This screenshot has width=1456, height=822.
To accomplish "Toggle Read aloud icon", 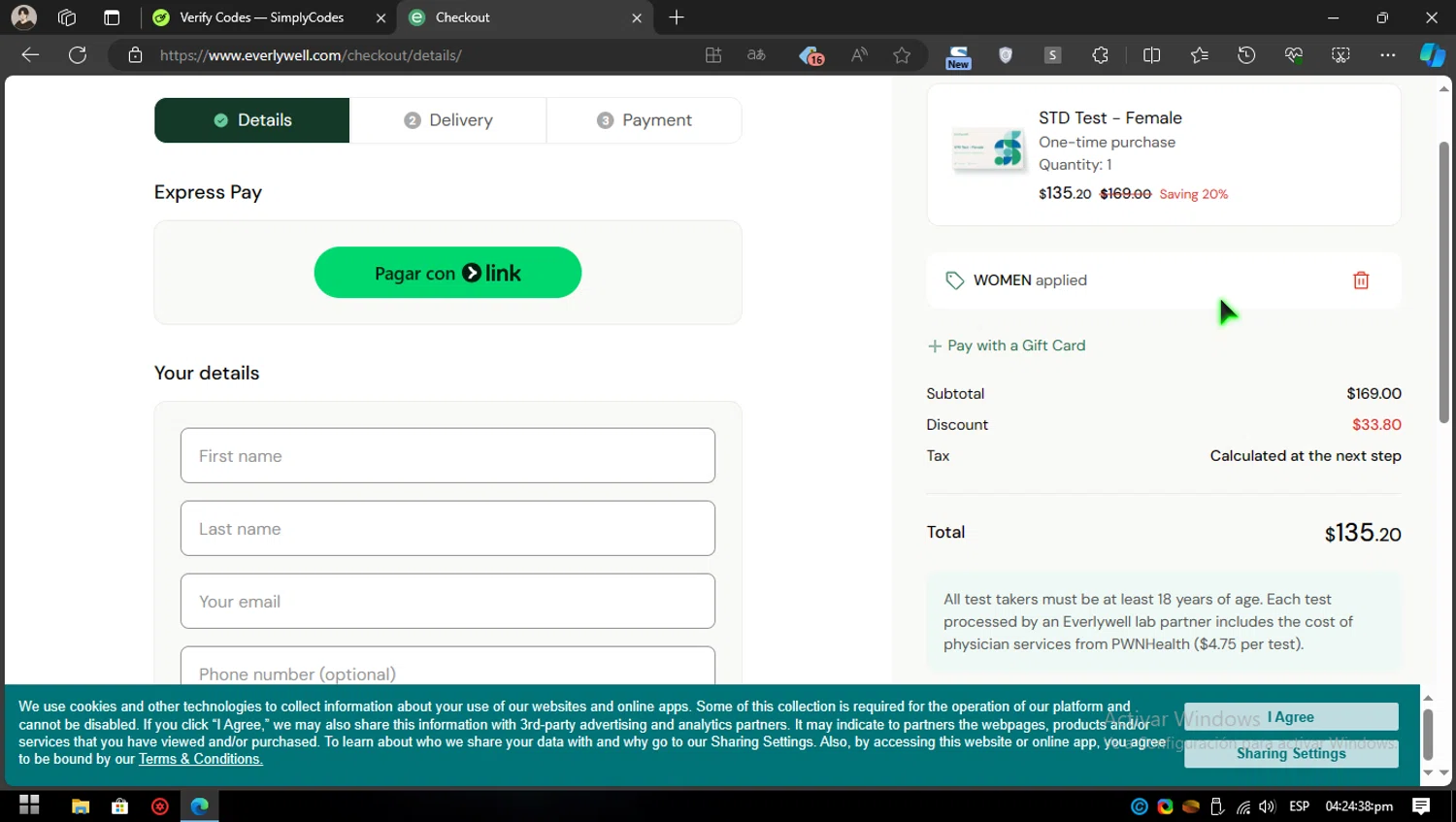I will [859, 55].
